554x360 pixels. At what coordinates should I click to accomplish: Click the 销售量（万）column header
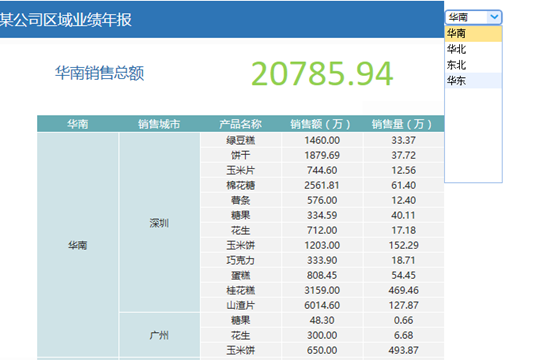click(x=403, y=124)
